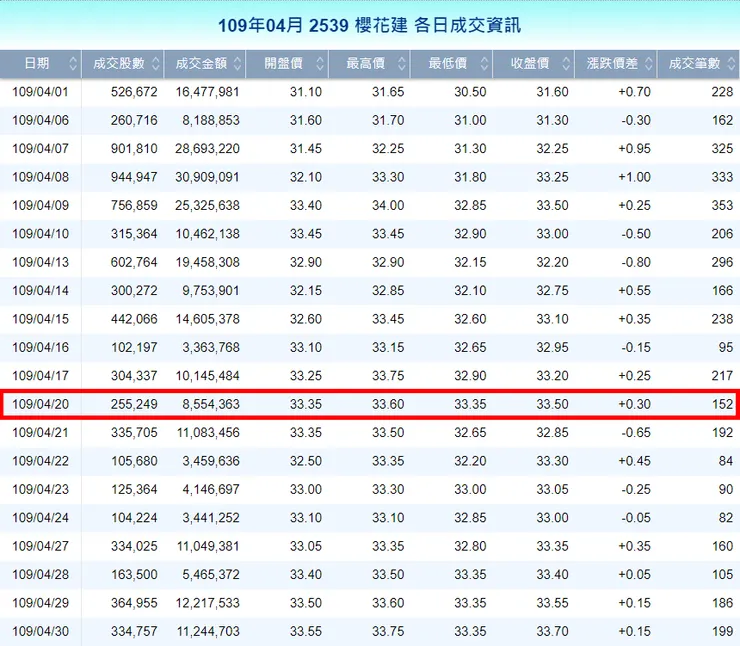Click the title 109年04月 2539 櫻花建 各日成交資訊
Image resolution: width=740 pixels, height=646 pixels.
point(370,25)
